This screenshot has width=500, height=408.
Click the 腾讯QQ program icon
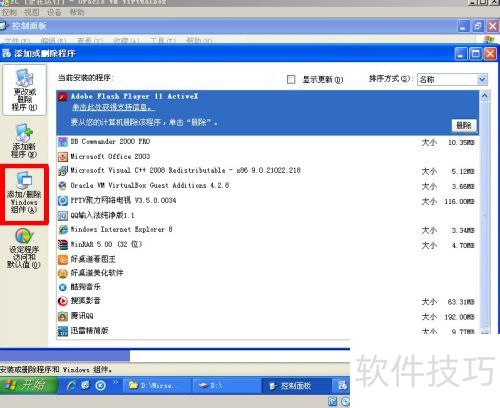click(63, 316)
